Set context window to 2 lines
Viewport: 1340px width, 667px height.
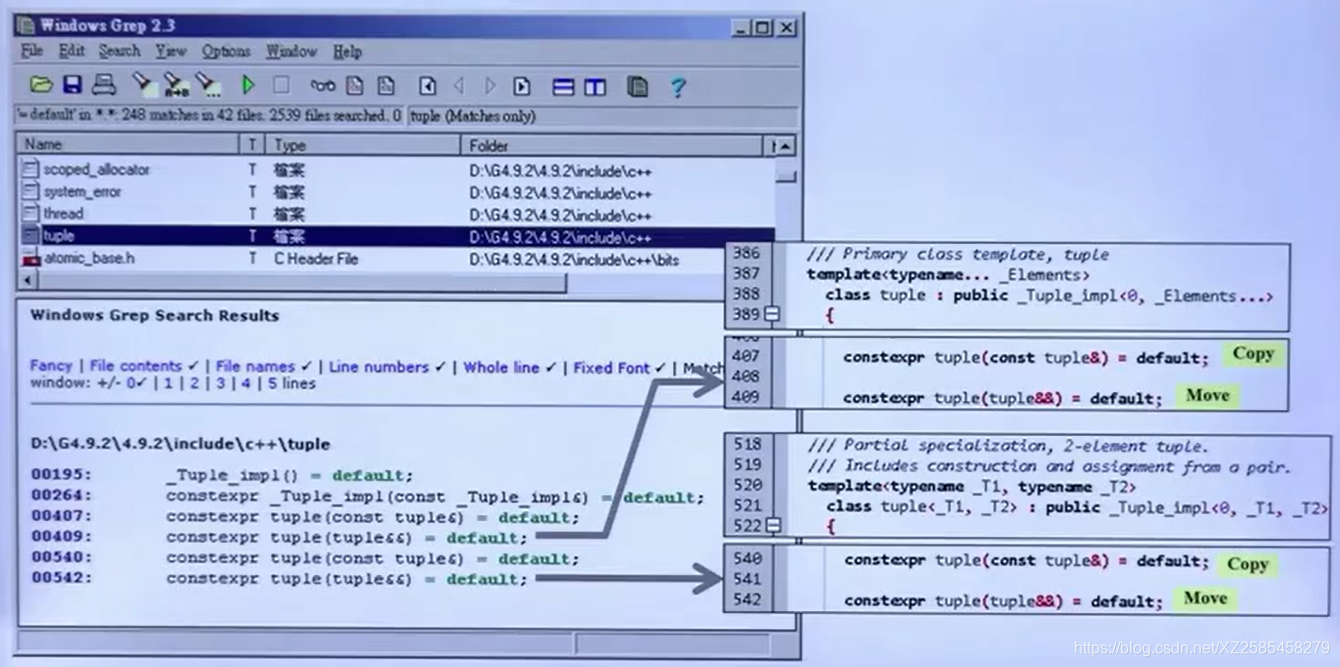[x=194, y=383]
